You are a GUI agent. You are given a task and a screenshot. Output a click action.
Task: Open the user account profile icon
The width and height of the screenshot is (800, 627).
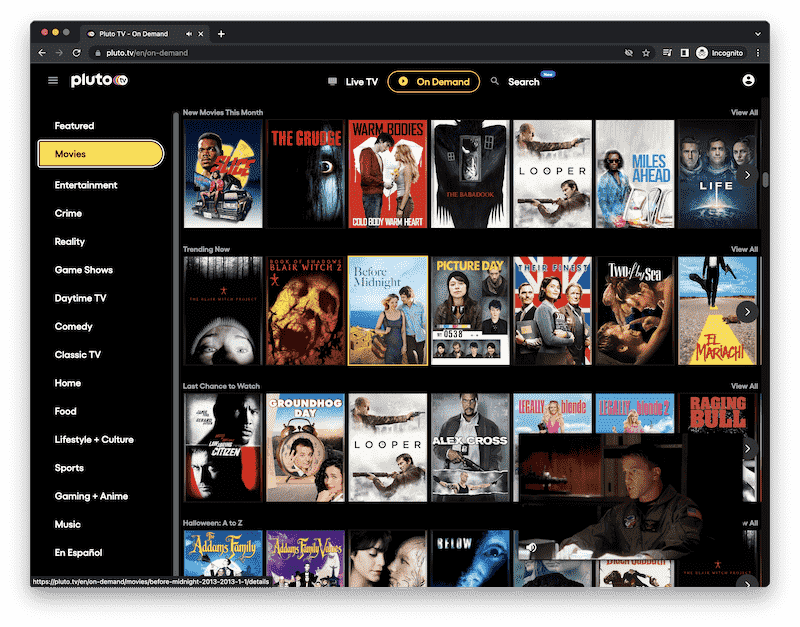point(748,81)
